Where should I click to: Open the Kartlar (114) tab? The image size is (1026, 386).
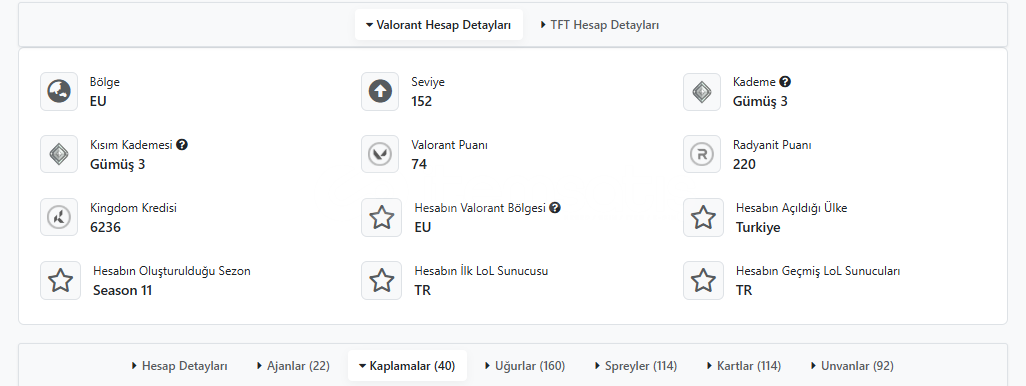744,366
